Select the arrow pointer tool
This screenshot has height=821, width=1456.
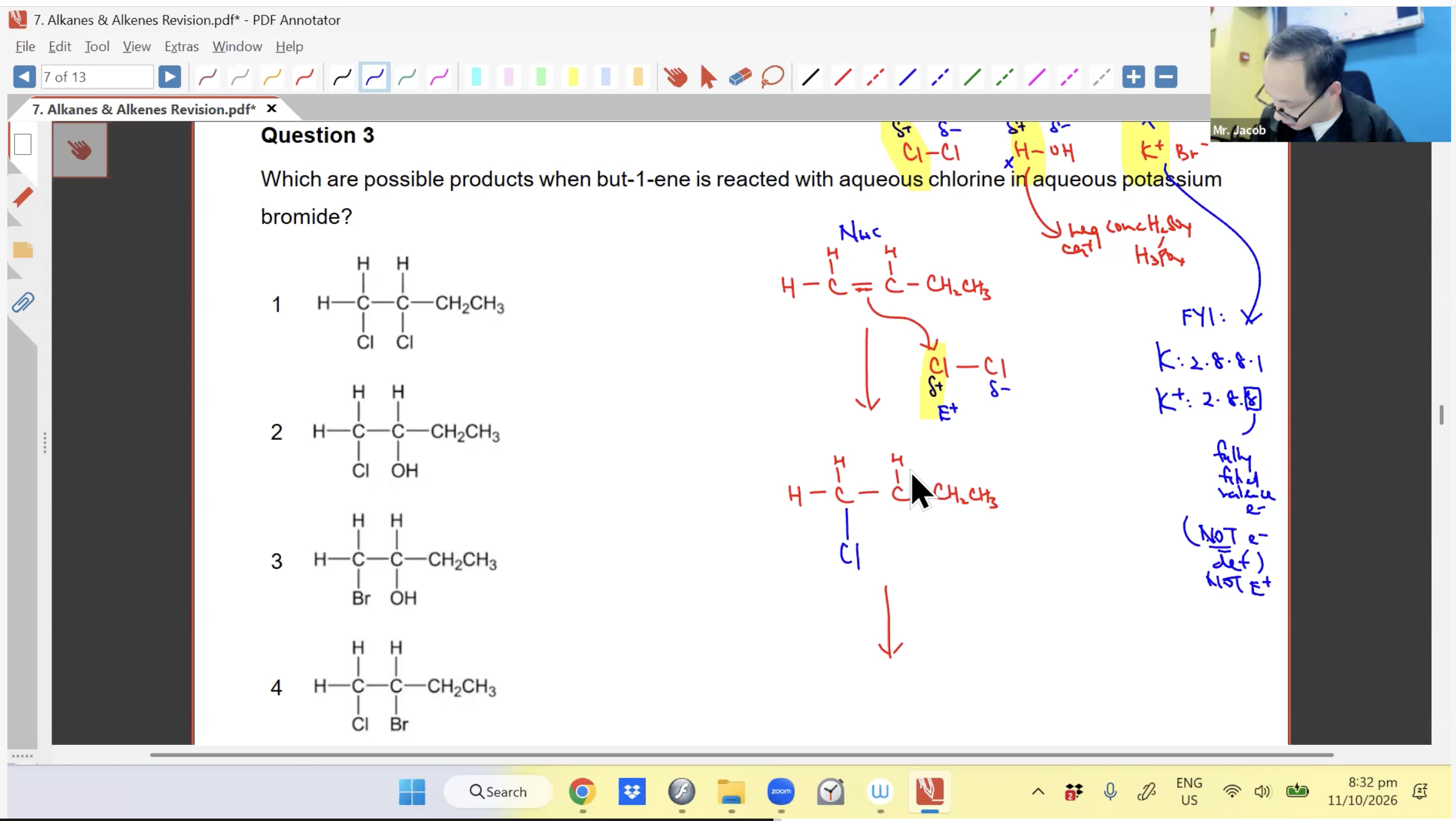click(708, 77)
